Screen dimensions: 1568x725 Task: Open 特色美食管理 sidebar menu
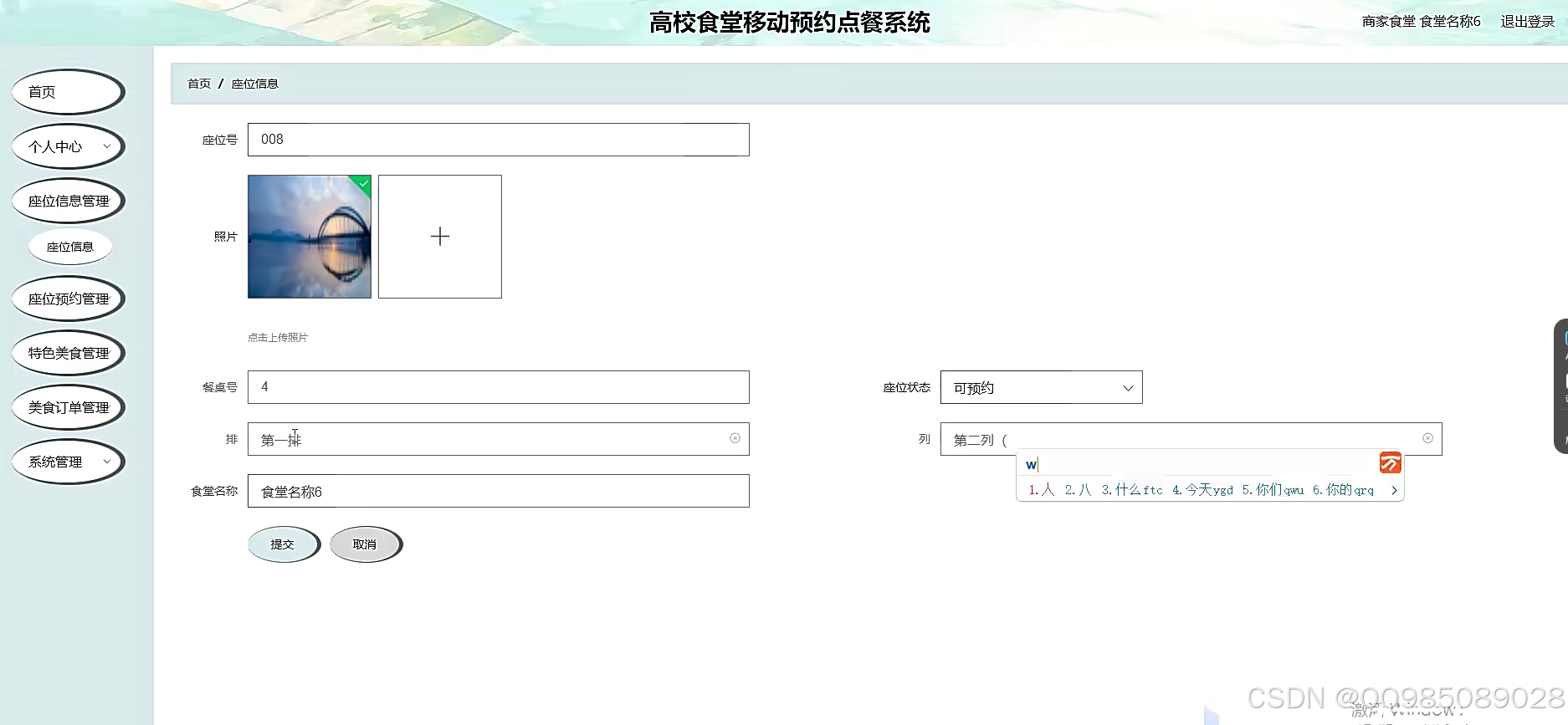[68, 353]
